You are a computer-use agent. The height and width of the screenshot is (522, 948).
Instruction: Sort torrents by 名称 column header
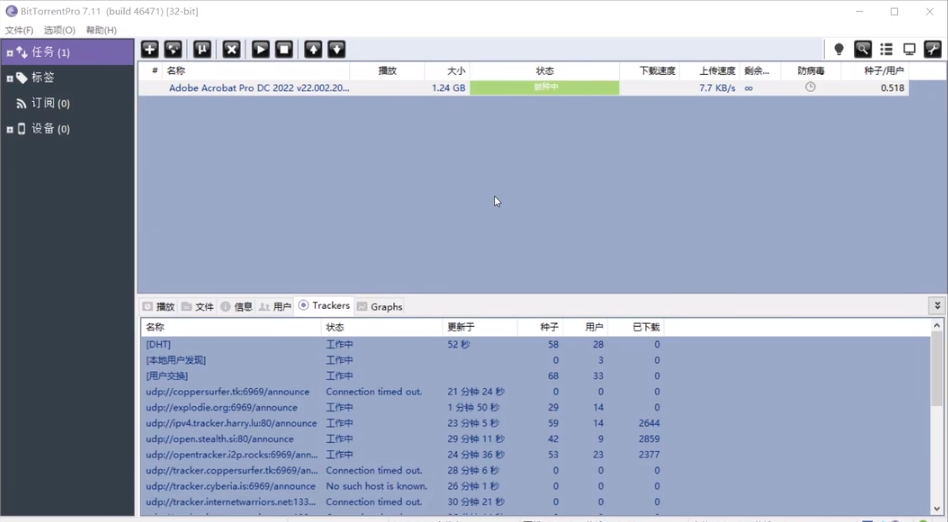pos(256,71)
